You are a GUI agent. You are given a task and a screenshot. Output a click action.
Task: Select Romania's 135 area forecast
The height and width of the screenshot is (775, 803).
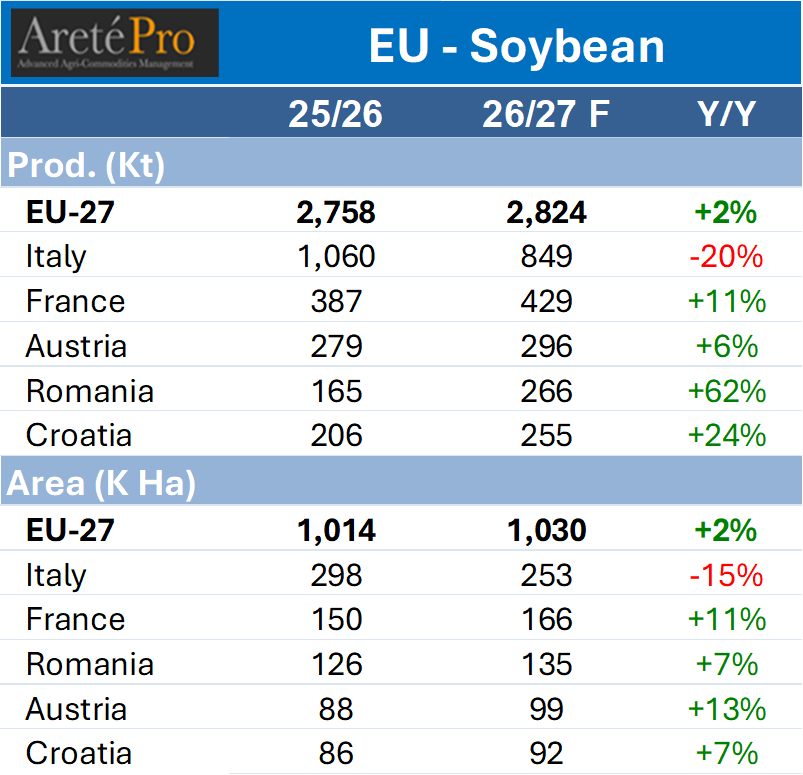[546, 664]
